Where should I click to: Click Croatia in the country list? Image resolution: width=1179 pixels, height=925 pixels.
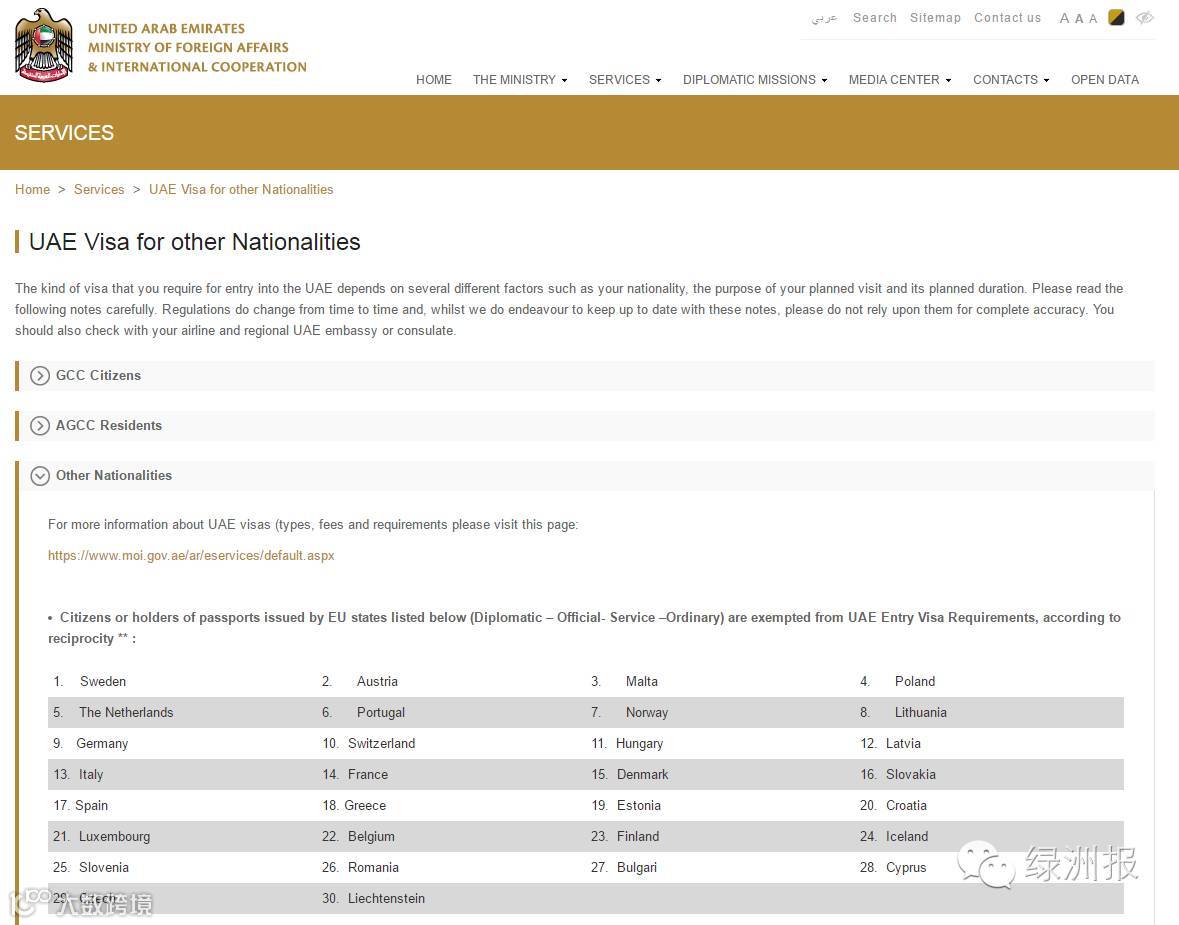tap(906, 805)
